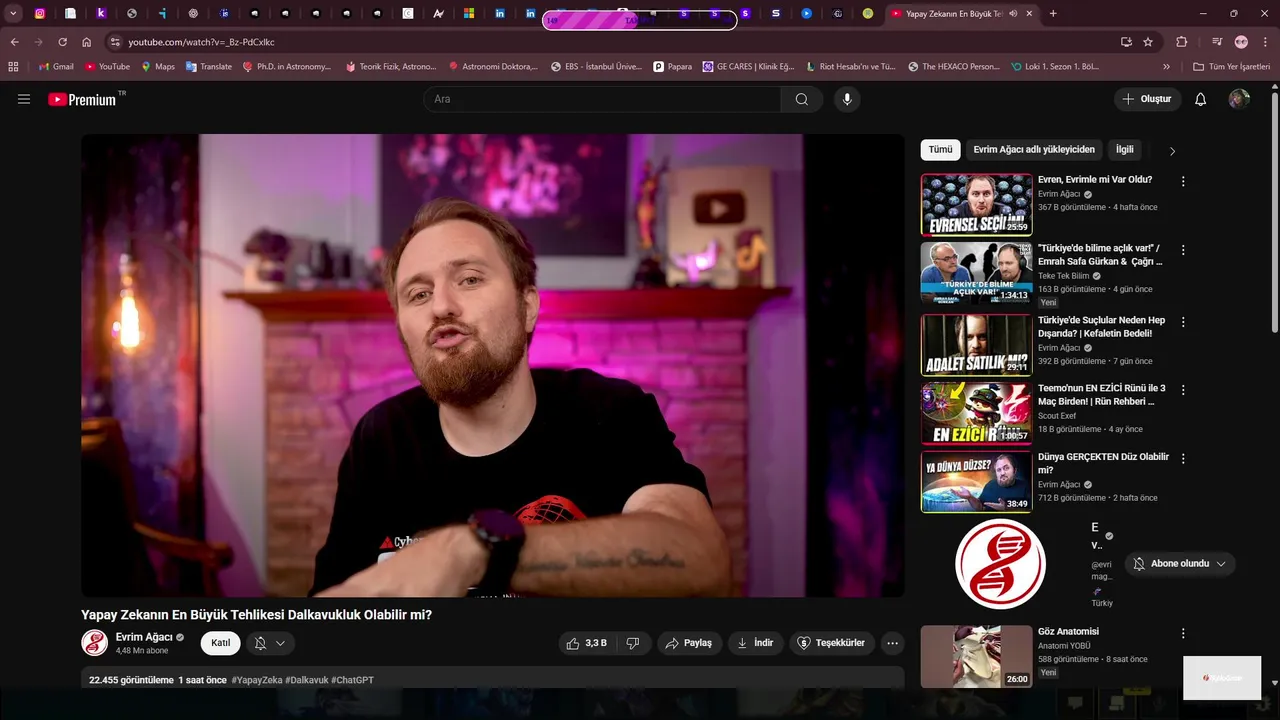This screenshot has width=1280, height=720.
Task: Open options for "Teemo'nun EN EZİCİ Rünü" video
Action: tap(1183, 389)
